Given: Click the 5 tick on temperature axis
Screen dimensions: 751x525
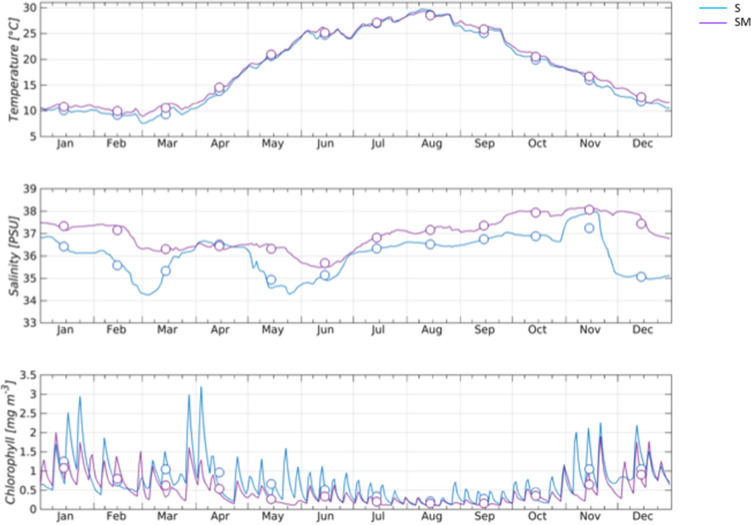Looking at the screenshot, I should pyautogui.click(x=33, y=136).
